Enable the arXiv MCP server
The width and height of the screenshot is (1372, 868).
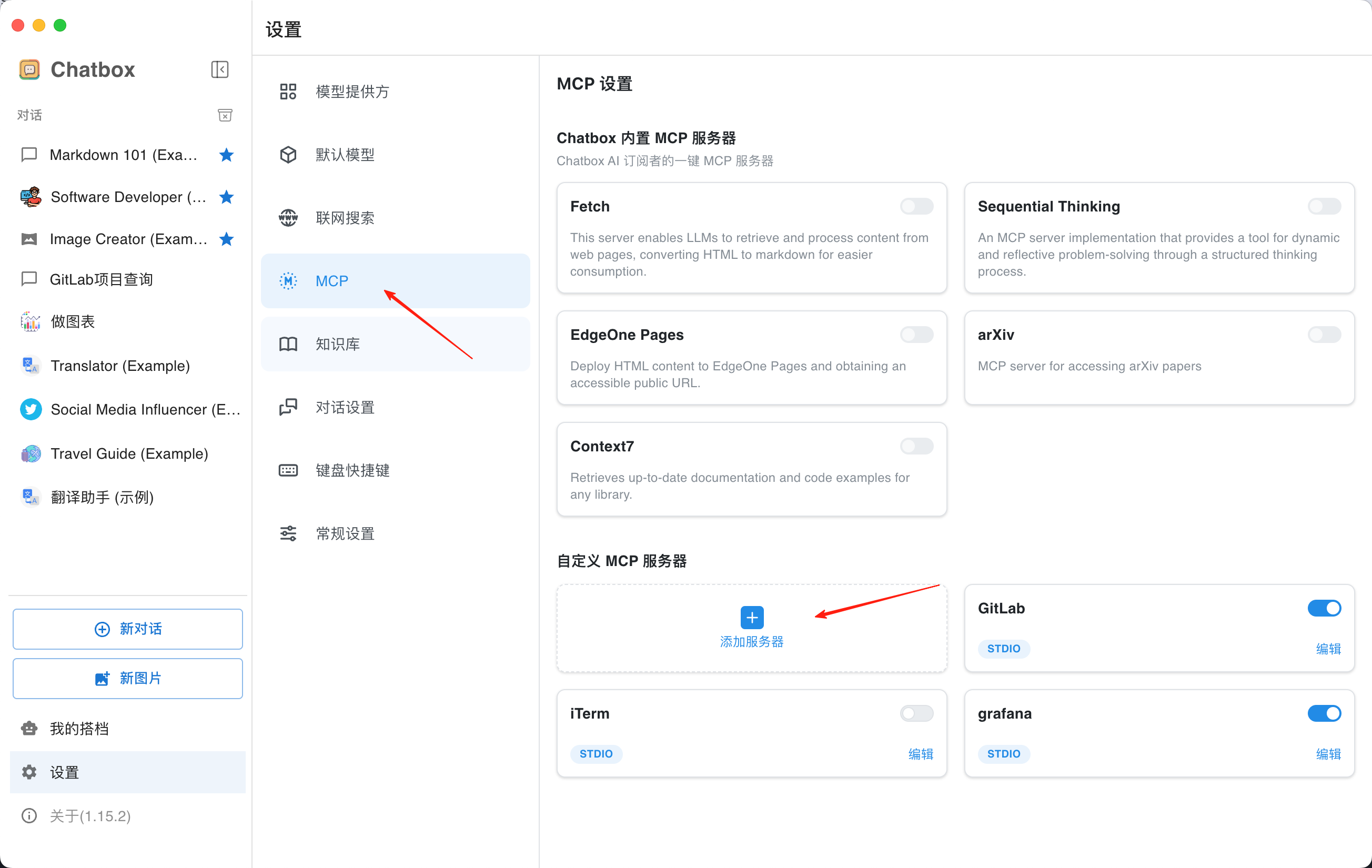1324,335
